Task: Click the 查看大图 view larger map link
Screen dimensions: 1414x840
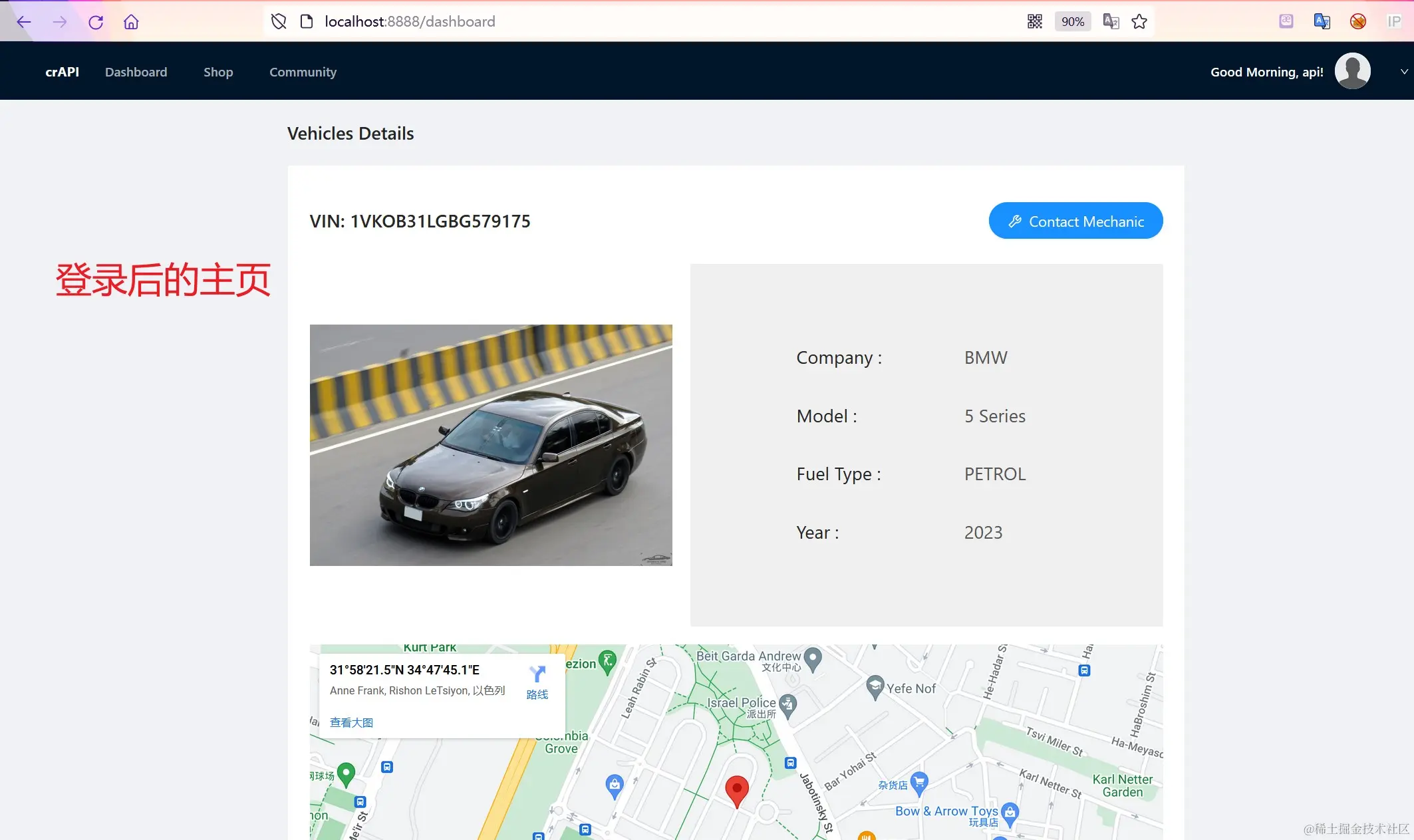Action: click(x=351, y=722)
